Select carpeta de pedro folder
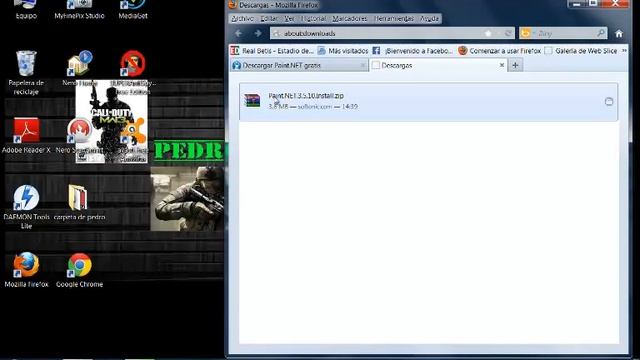Screen dimensions: 640x360 (x=79, y=202)
